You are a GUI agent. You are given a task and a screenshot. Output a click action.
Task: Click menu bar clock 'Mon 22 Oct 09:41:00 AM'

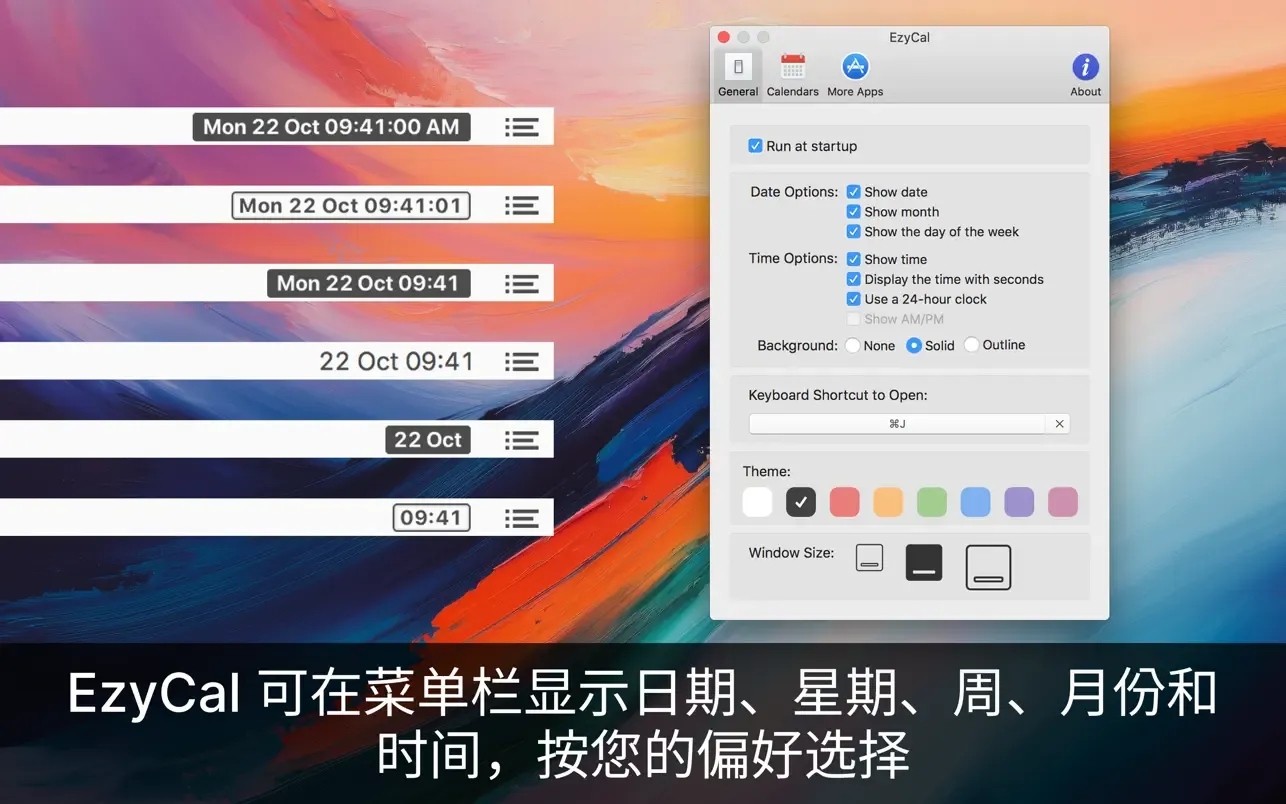(331, 127)
